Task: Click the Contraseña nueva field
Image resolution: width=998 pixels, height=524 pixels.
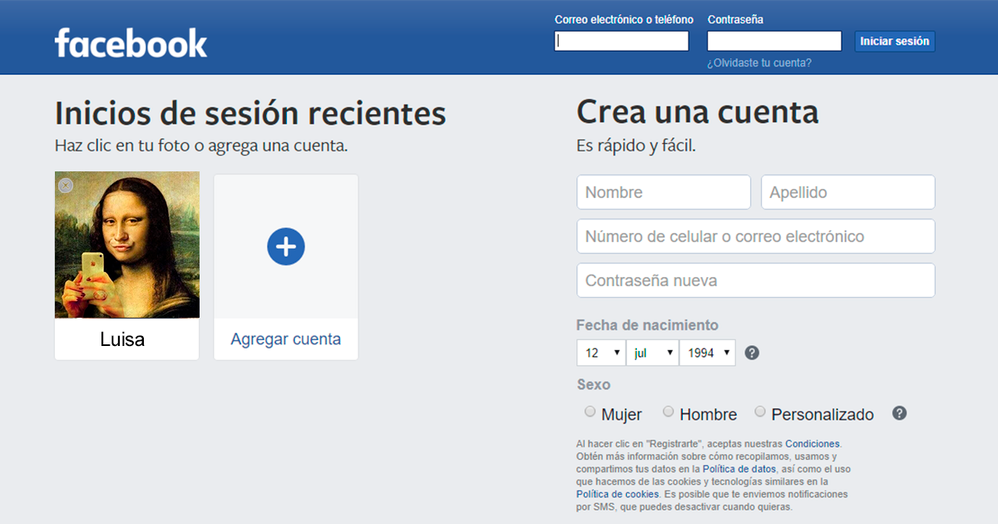Action: point(756,280)
